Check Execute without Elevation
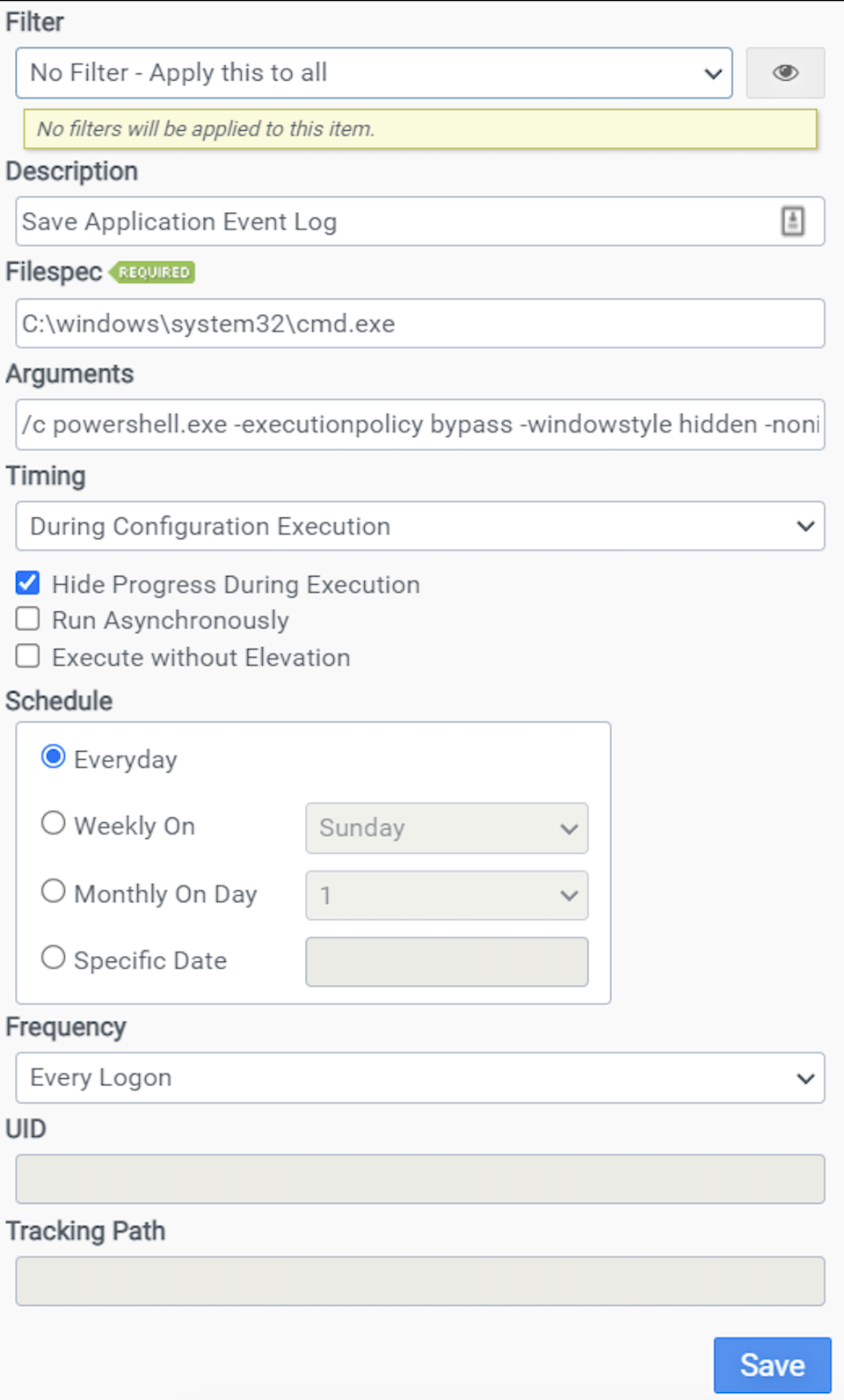The height and width of the screenshot is (1400, 844). point(28,656)
